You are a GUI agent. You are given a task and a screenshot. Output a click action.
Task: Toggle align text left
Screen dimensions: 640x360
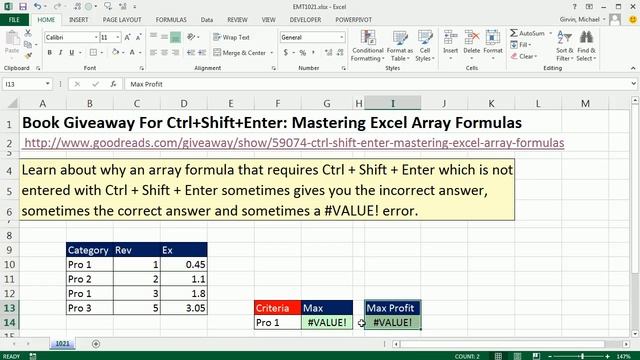pos(153,52)
